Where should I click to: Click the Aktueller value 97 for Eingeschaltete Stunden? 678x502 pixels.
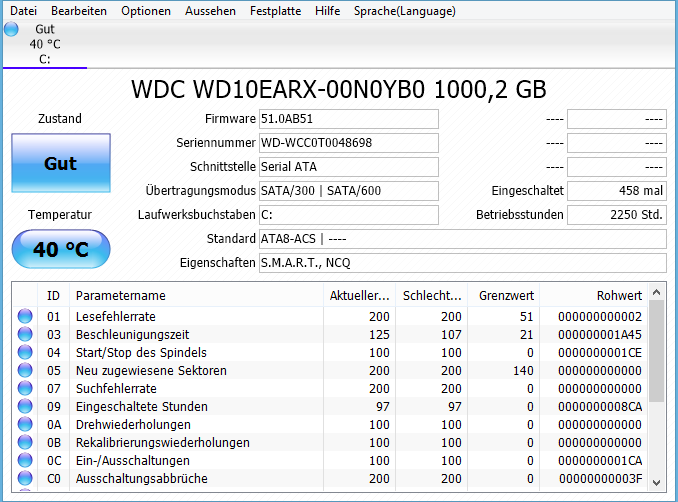[382, 406]
